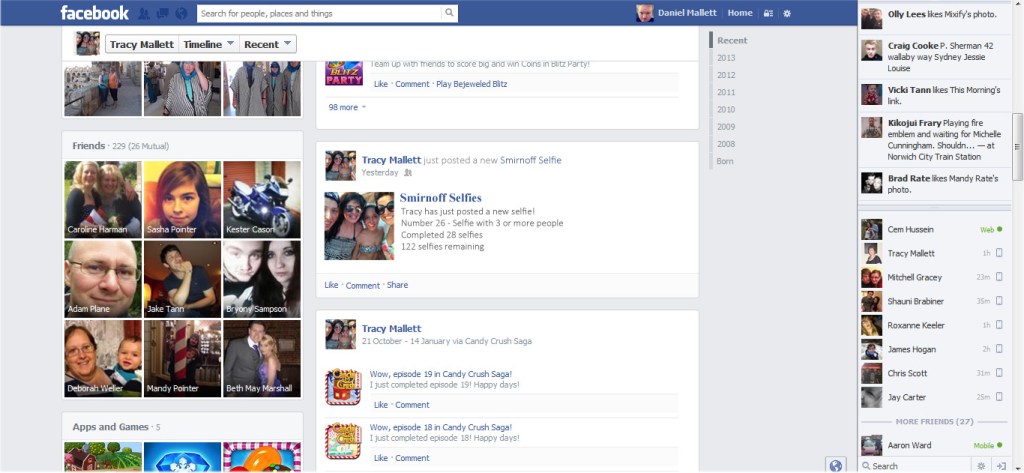Expand the Recent dropdown

pyautogui.click(x=268, y=44)
